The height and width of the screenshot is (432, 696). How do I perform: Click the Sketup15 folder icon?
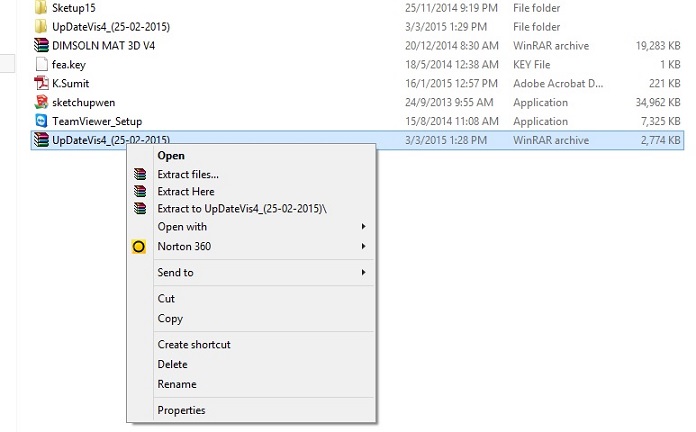pyautogui.click(x=40, y=7)
